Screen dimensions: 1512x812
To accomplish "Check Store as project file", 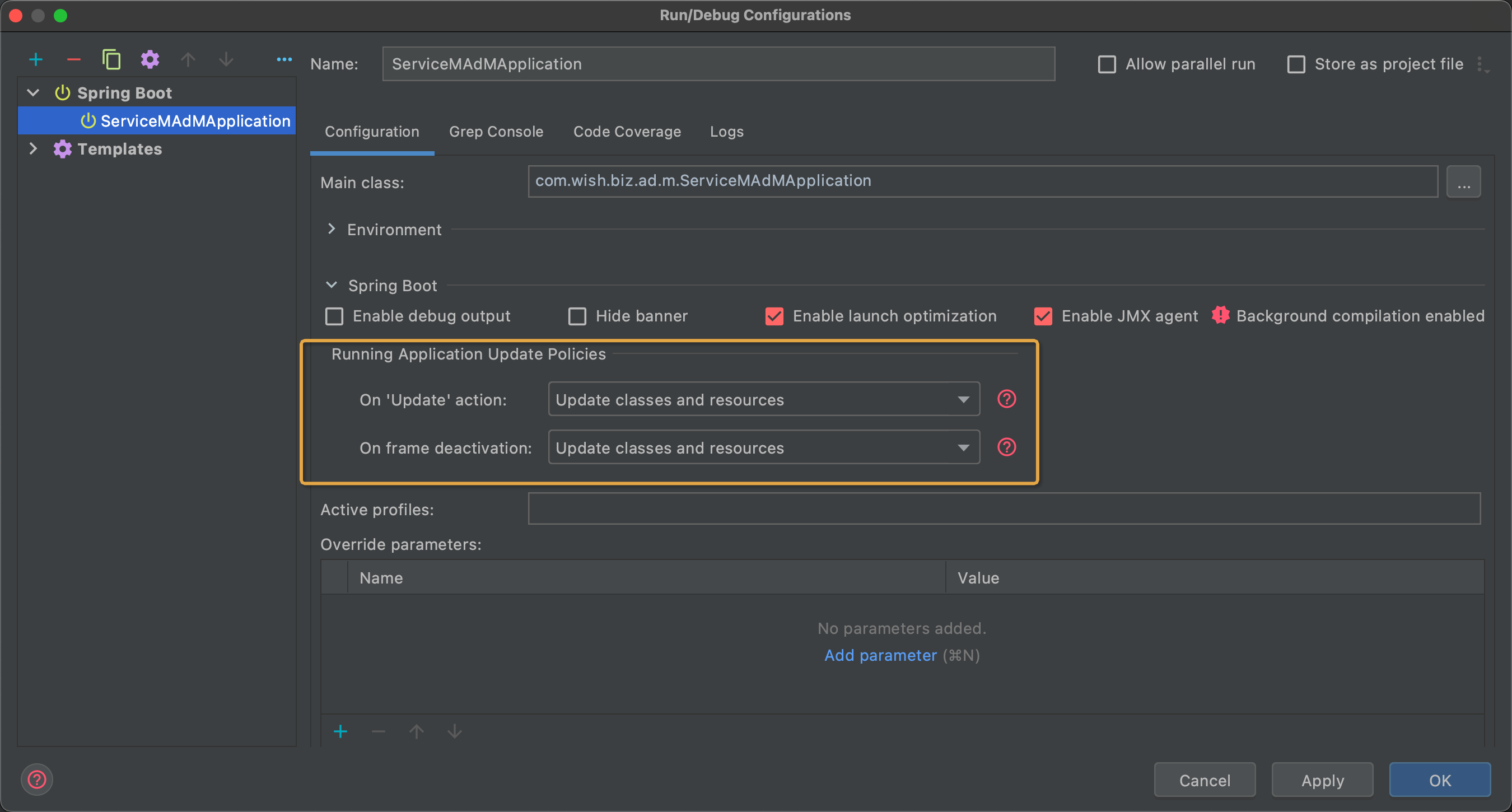I will [x=1295, y=64].
